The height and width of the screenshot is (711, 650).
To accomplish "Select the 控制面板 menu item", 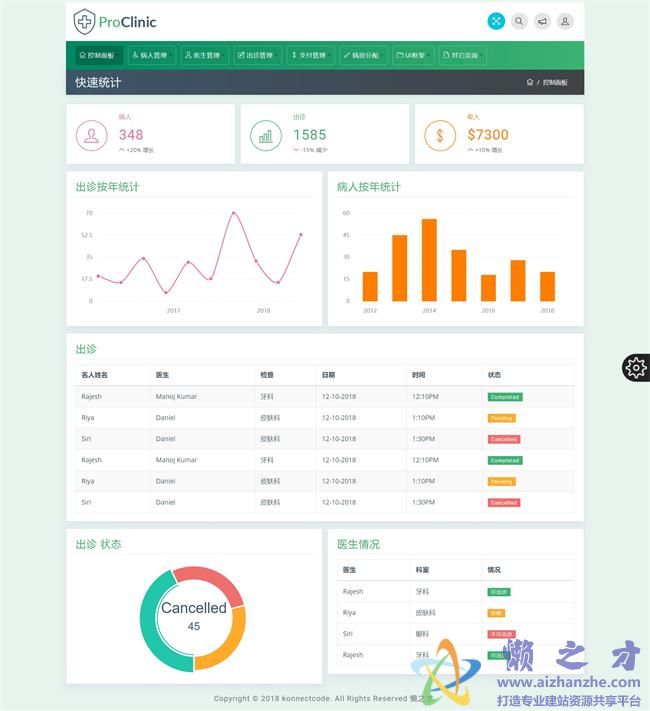I will coord(97,56).
